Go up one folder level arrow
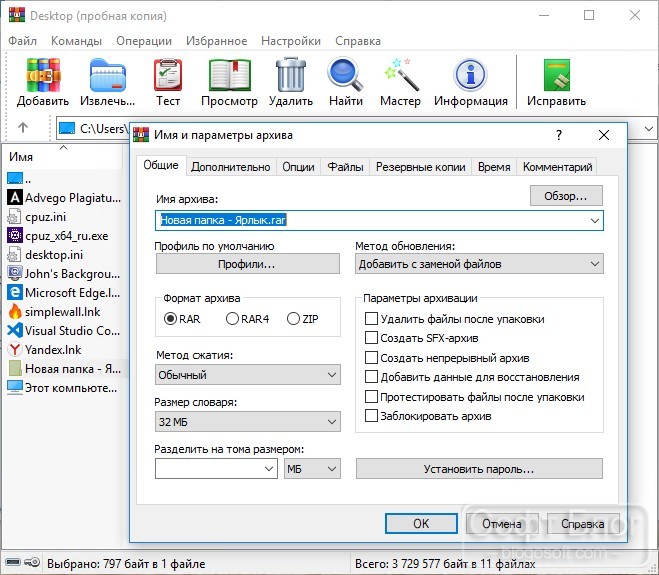 [23, 127]
